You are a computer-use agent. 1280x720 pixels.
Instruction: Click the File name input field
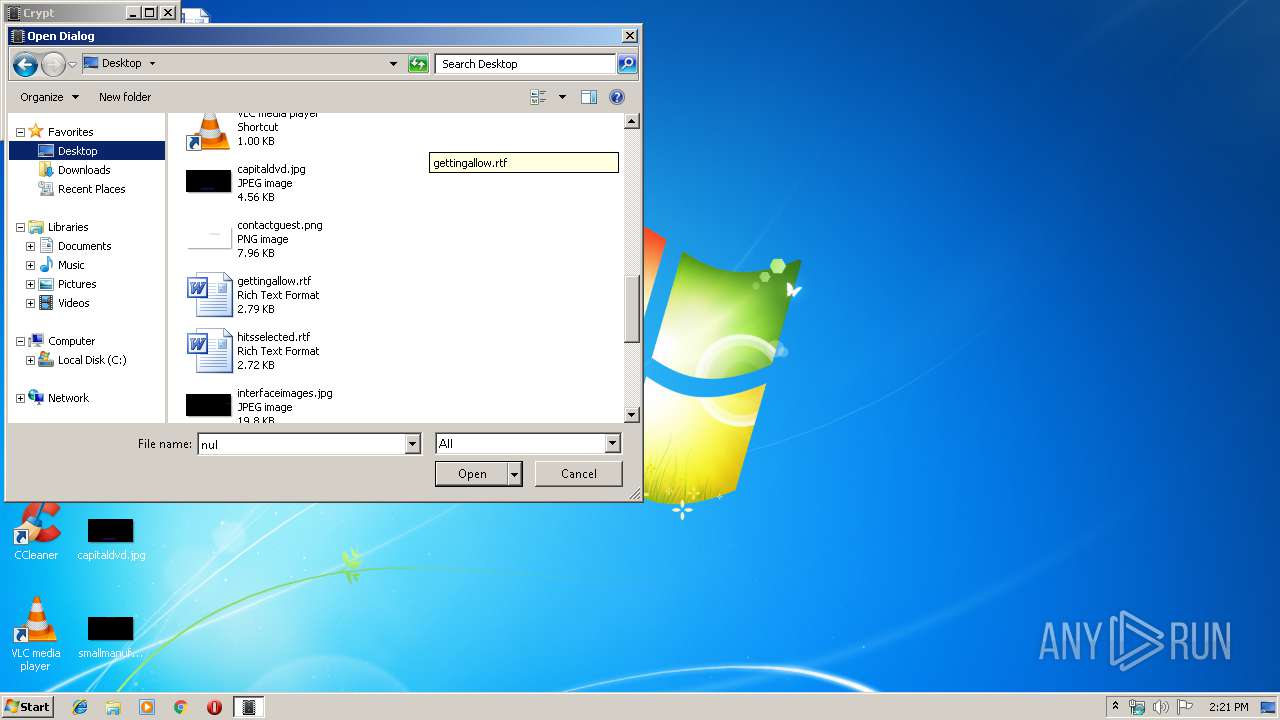click(301, 444)
